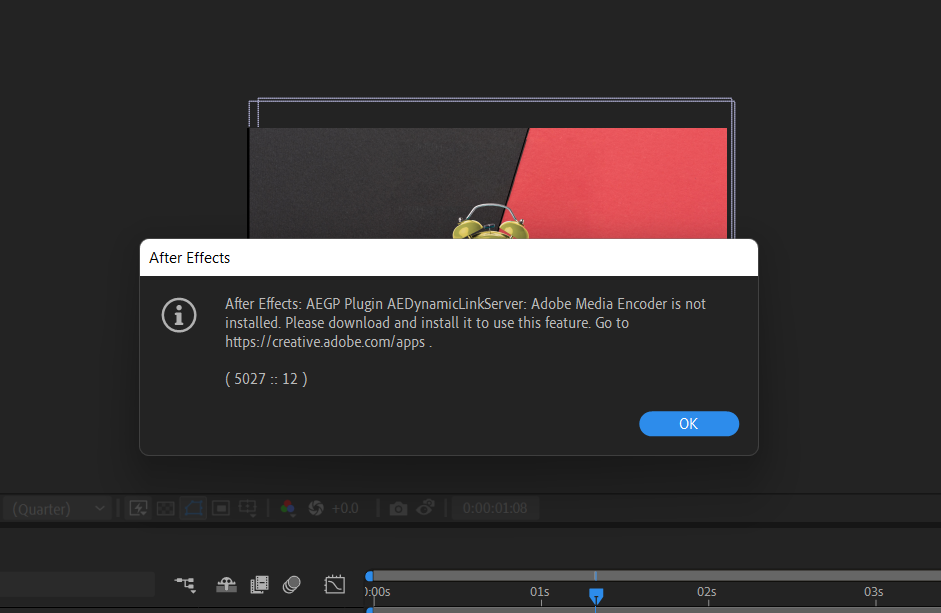Open the Graph Editor icon
The width and height of the screenshot is (941, 613).
(x=334, y=584)
